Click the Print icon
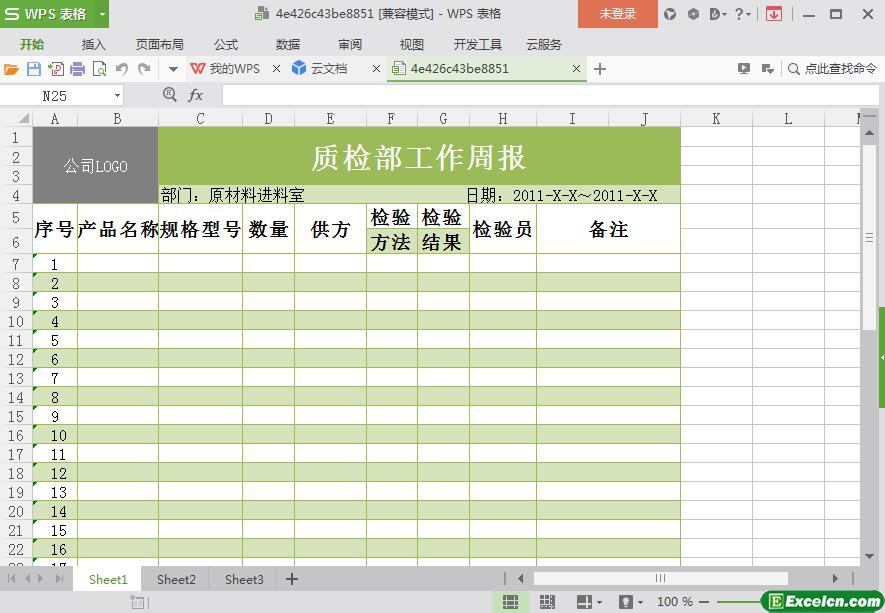 pos(77,69)
